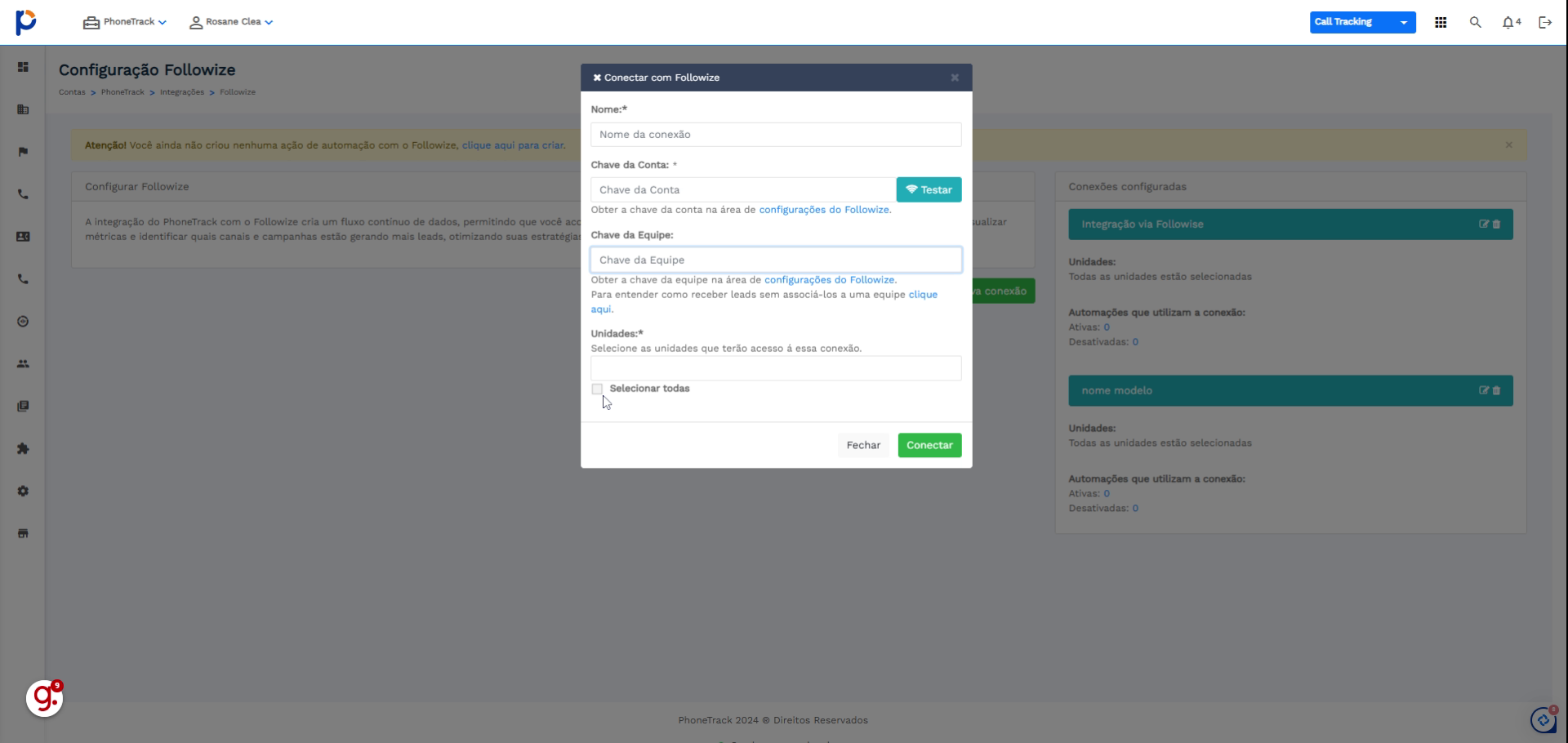Click the 'Configuração Followize' page heading

click(147, 70)
